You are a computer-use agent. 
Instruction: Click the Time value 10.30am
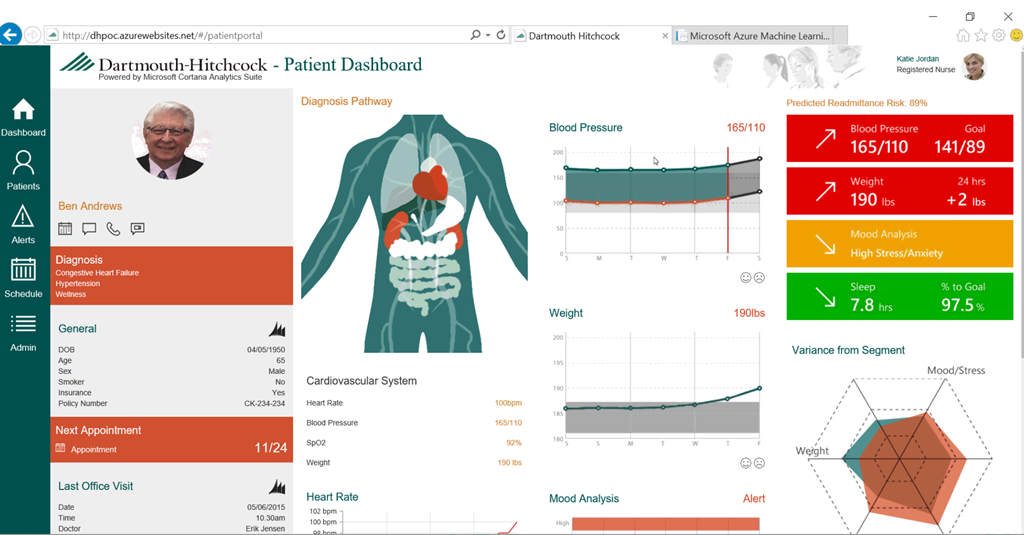270,518
